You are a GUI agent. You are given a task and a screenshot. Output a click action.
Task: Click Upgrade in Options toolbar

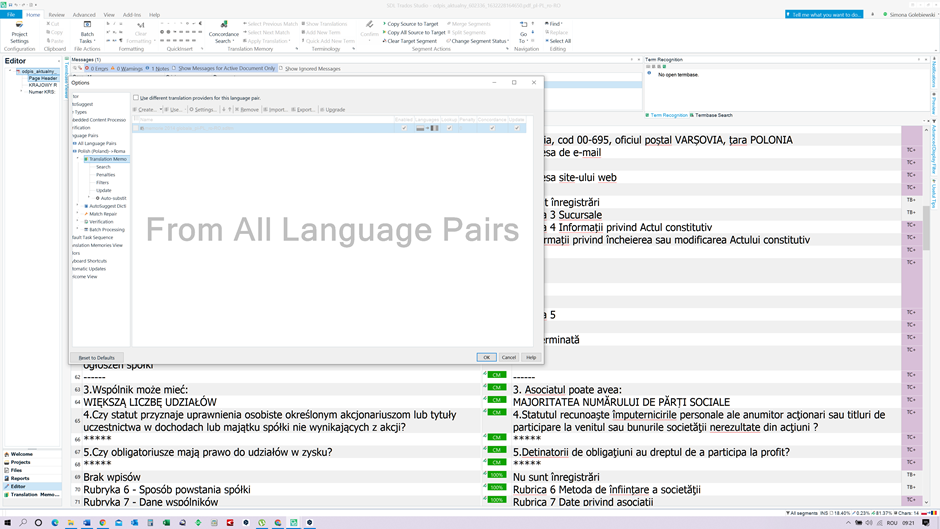pyautogui.click(x=333, y=110)
